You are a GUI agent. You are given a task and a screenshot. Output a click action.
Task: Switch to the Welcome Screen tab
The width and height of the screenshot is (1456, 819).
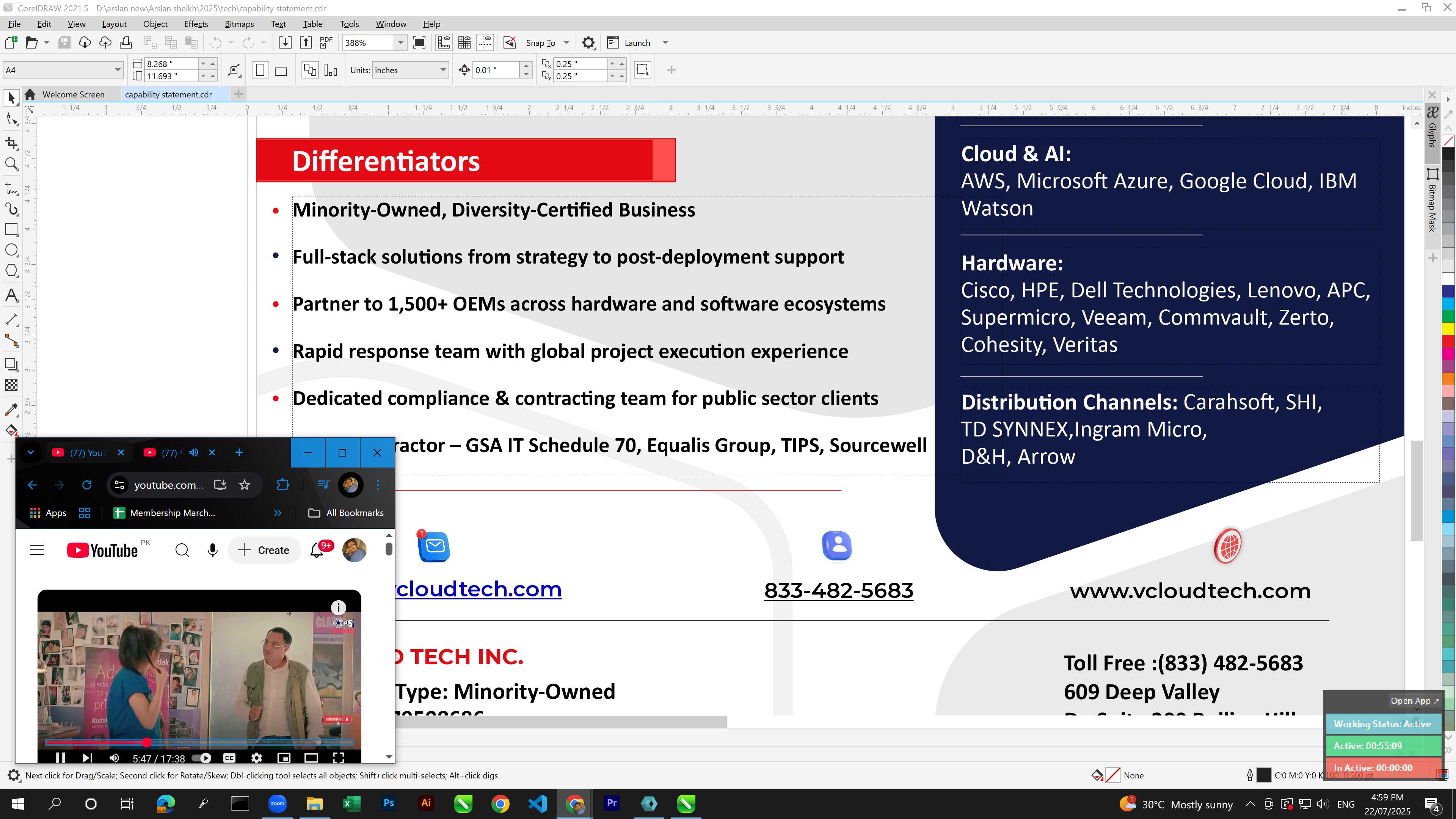[73, 94]
